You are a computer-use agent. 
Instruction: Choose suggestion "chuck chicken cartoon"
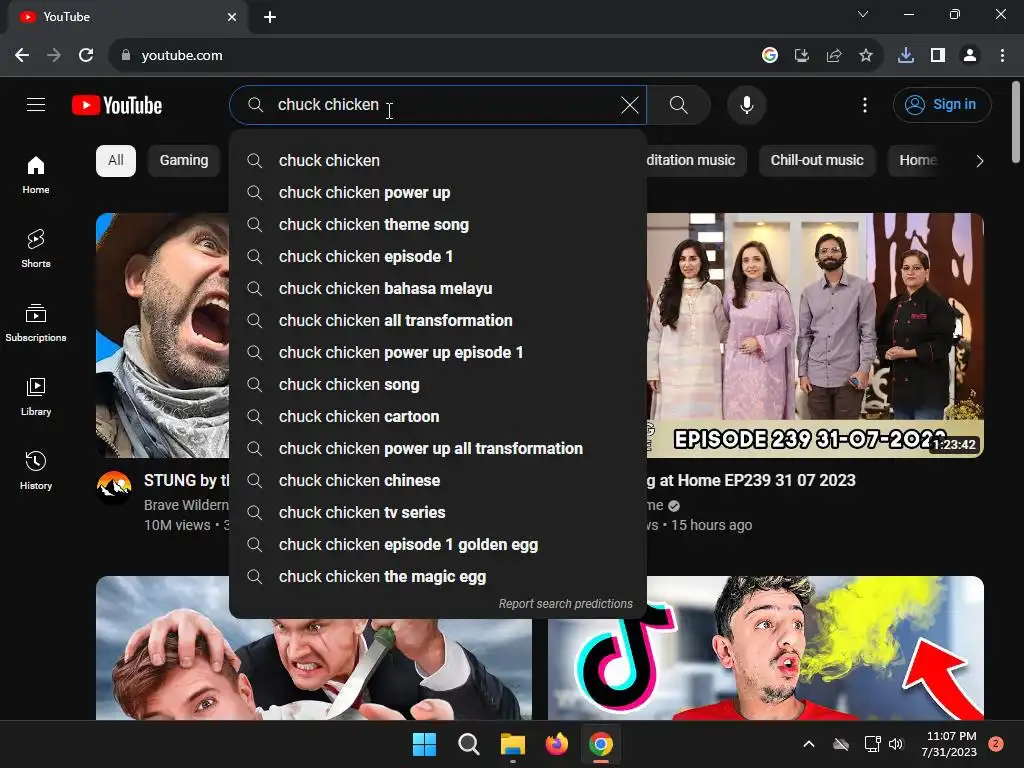point(438,417)
